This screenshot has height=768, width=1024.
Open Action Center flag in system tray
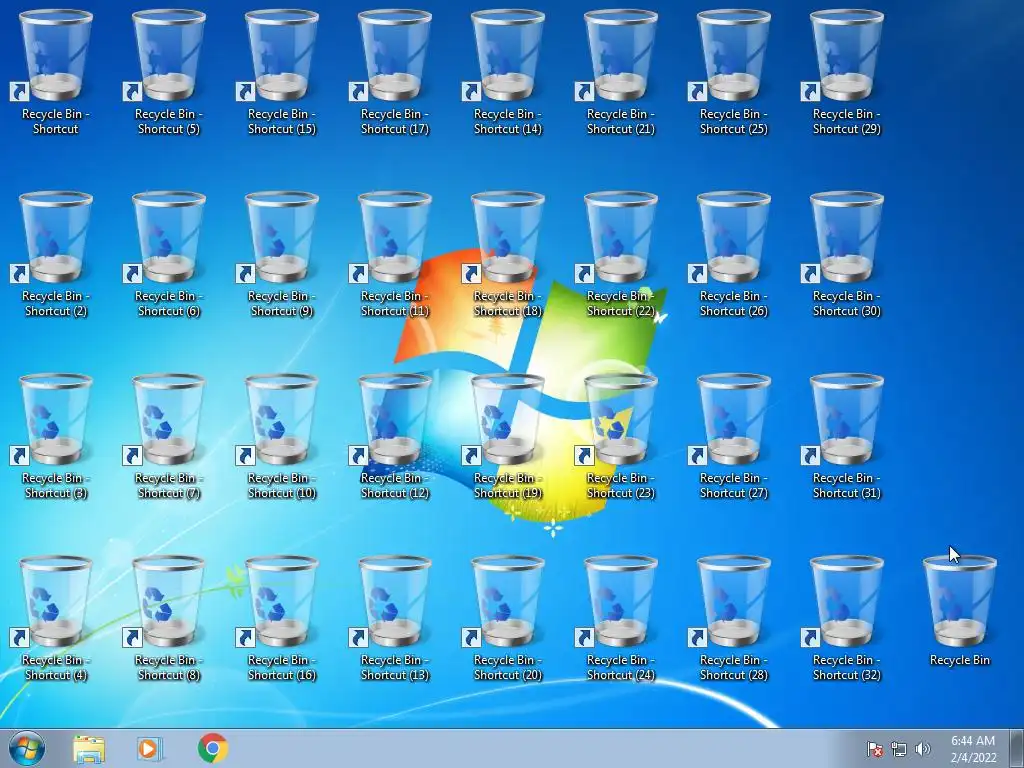pyautogui.click(x=874, y=749)
